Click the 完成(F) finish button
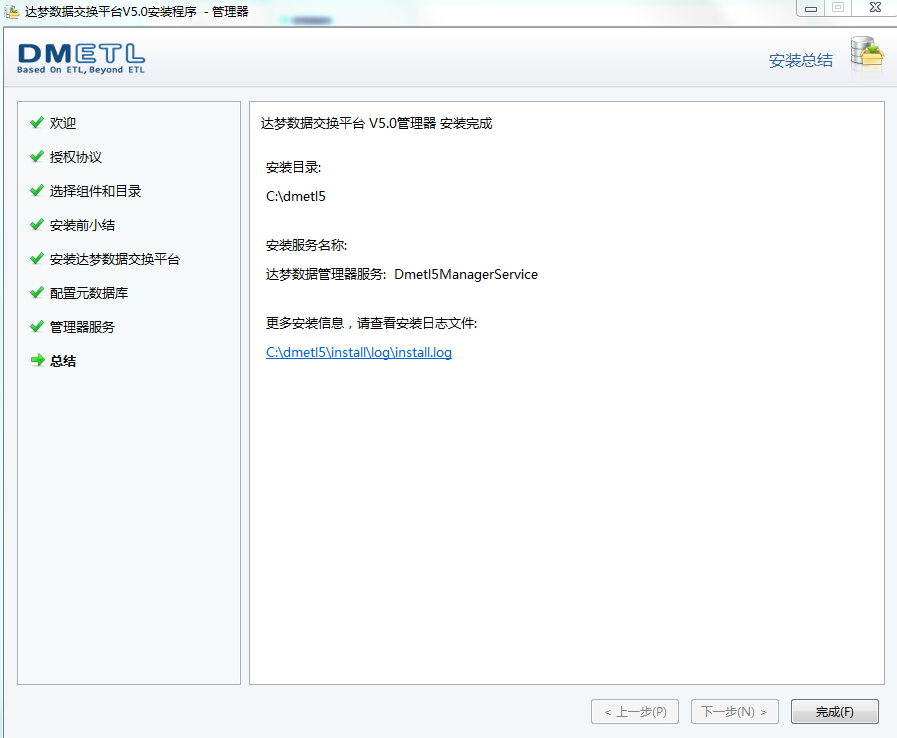897x738 pixels. [x=834, y=712]
